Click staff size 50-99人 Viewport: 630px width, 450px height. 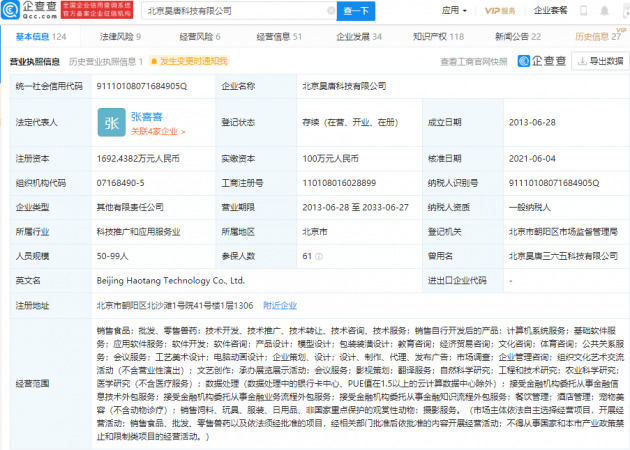tap(112, 256)
